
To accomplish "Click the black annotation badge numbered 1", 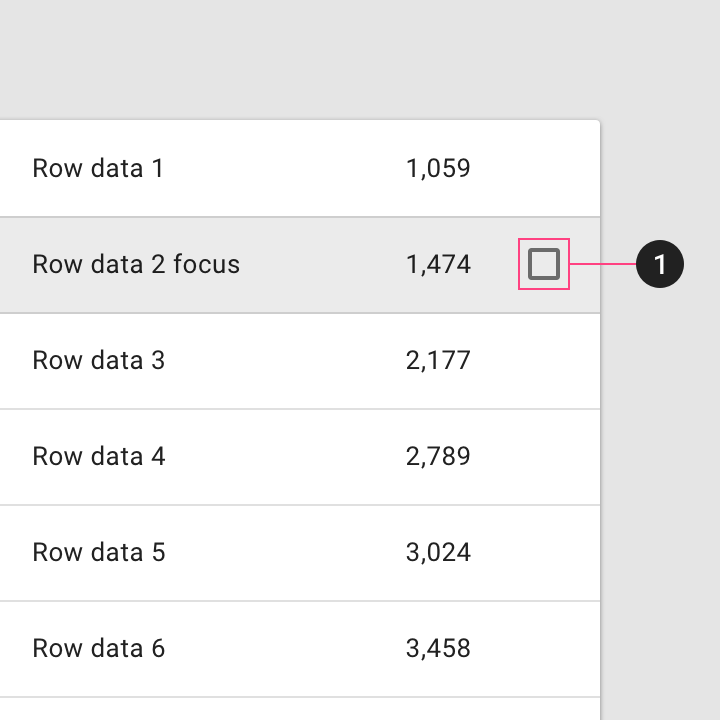I will (x=660, y=264).
